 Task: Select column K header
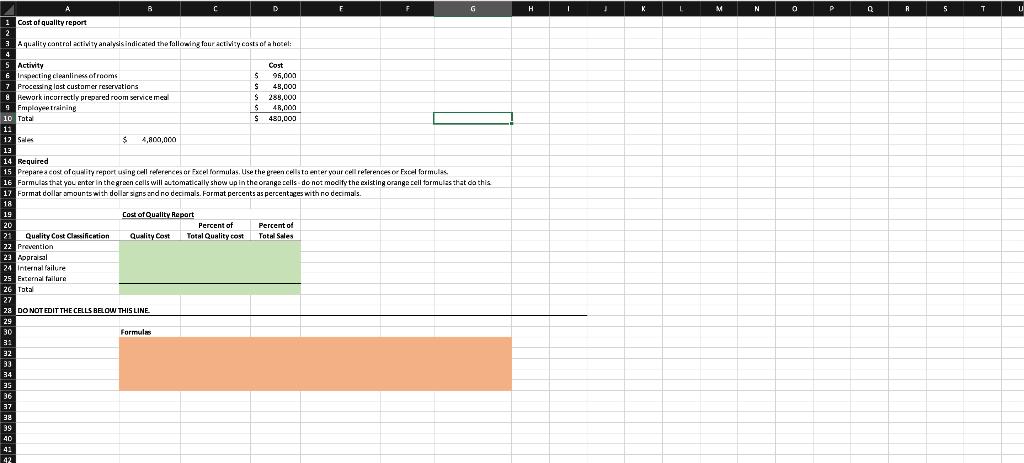click(643, 8)
